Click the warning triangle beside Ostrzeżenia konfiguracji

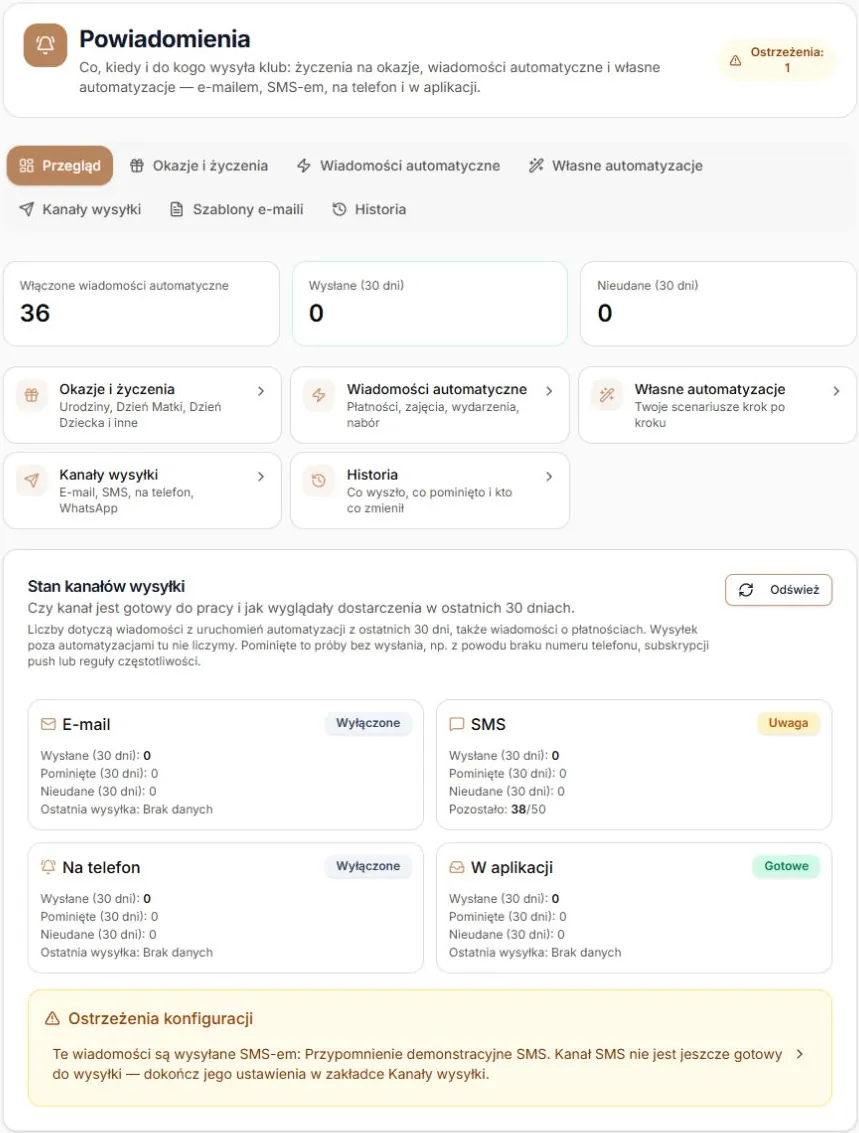pyautogui.click(x=52, y=1018)
